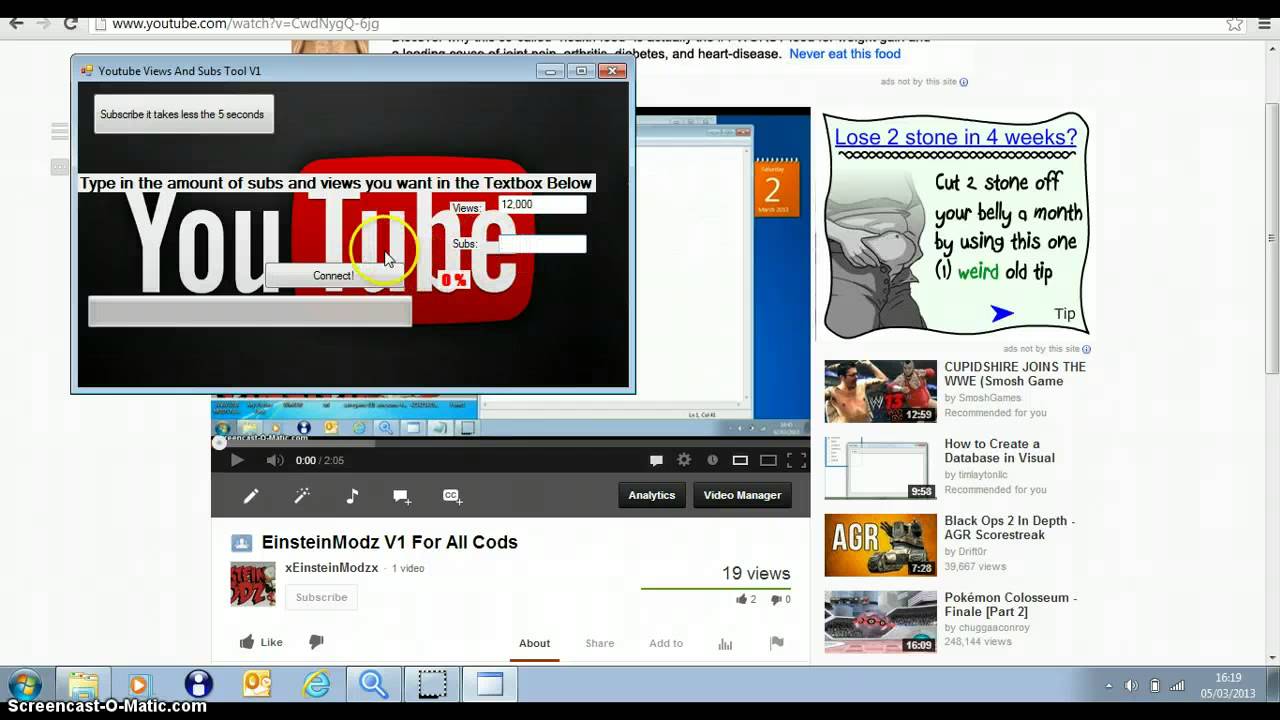Click the browser back arrow
The width and height of the screenshot is (1280, 720).
[16, 23]
